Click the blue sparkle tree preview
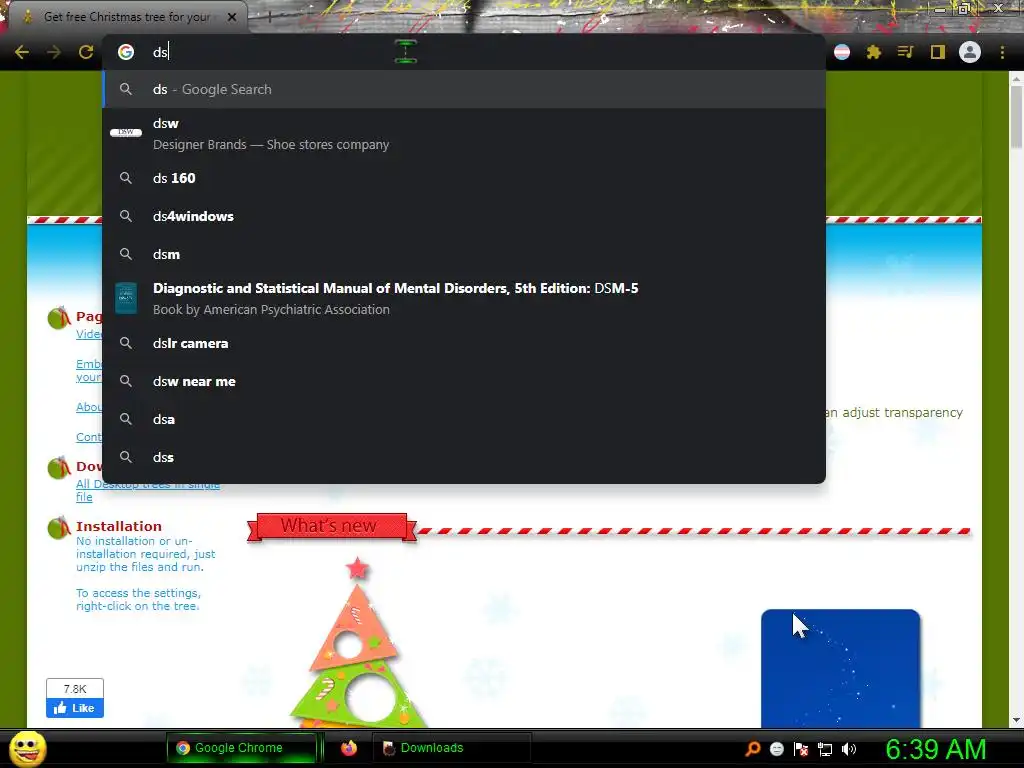 pyautogui.click(x=840, y=668)
